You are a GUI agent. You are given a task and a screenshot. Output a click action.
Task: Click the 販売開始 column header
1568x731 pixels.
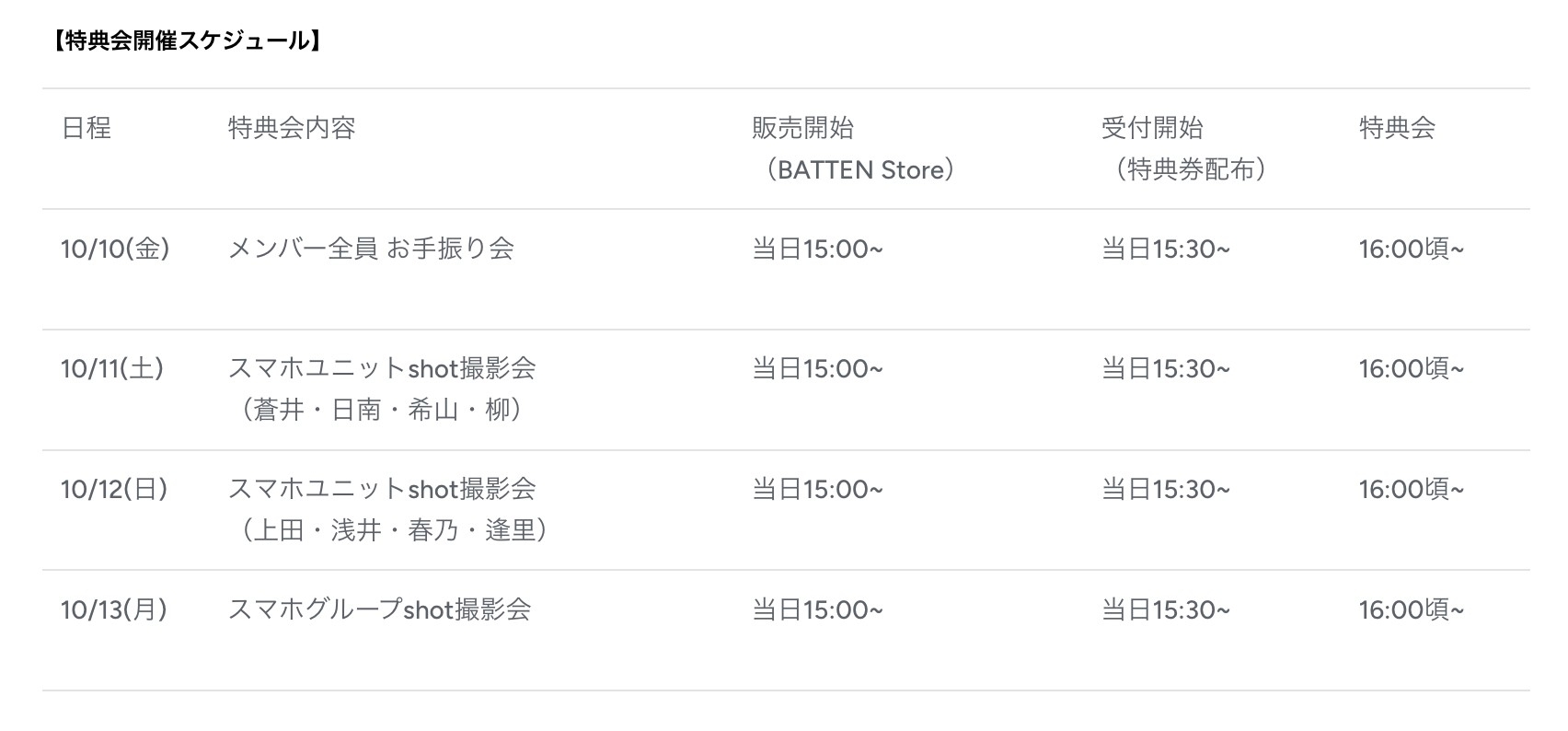click(802, 128)
